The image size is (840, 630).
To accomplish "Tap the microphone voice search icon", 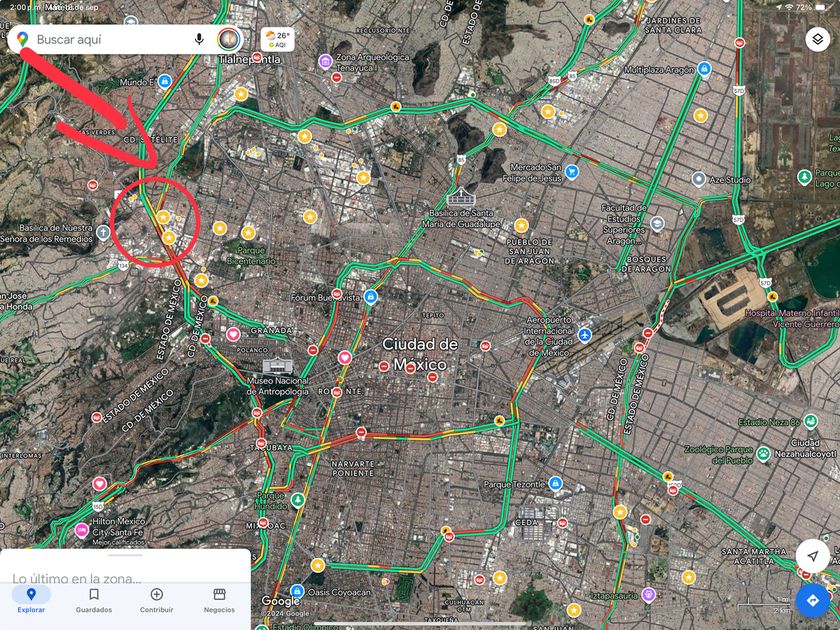I will [199, 39].
